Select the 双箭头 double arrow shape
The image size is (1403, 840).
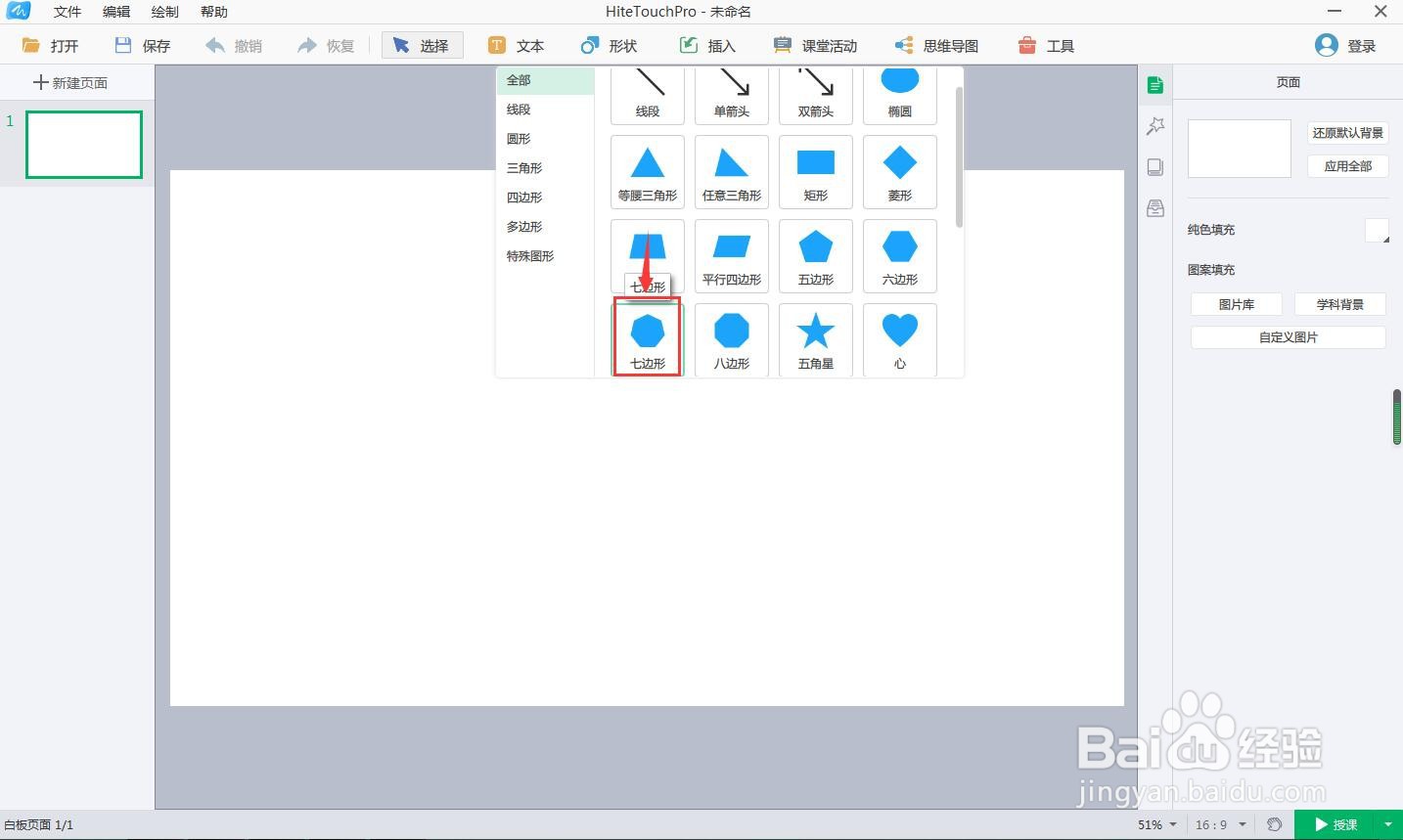tap(816, 96)
